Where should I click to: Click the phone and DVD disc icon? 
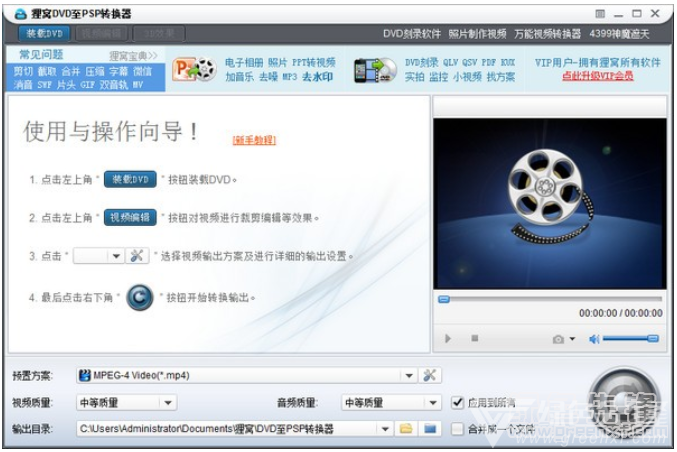click(x=375, y=70)
